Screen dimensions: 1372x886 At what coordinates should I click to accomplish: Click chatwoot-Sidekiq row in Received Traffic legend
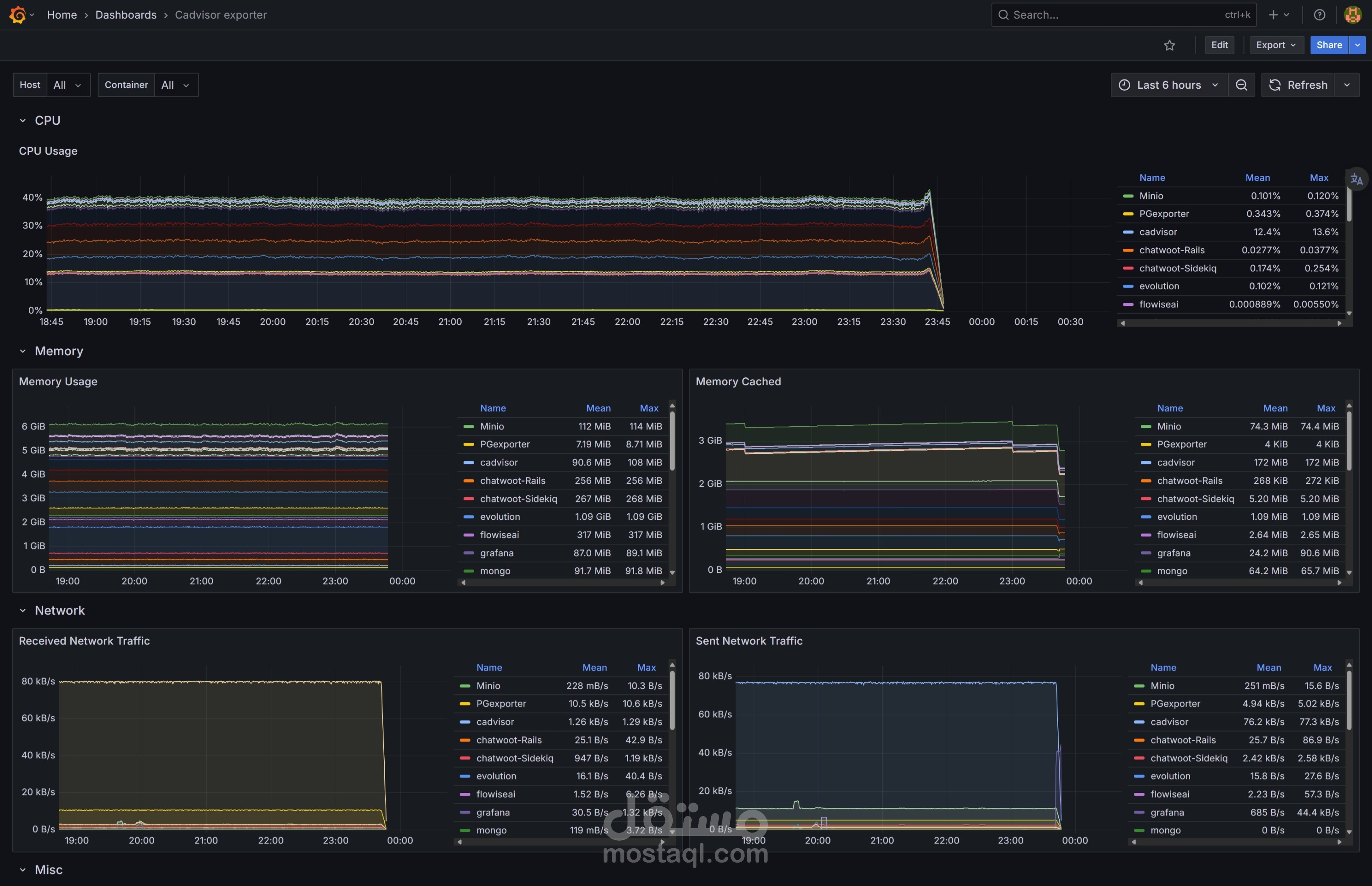[x=560, y=758]
